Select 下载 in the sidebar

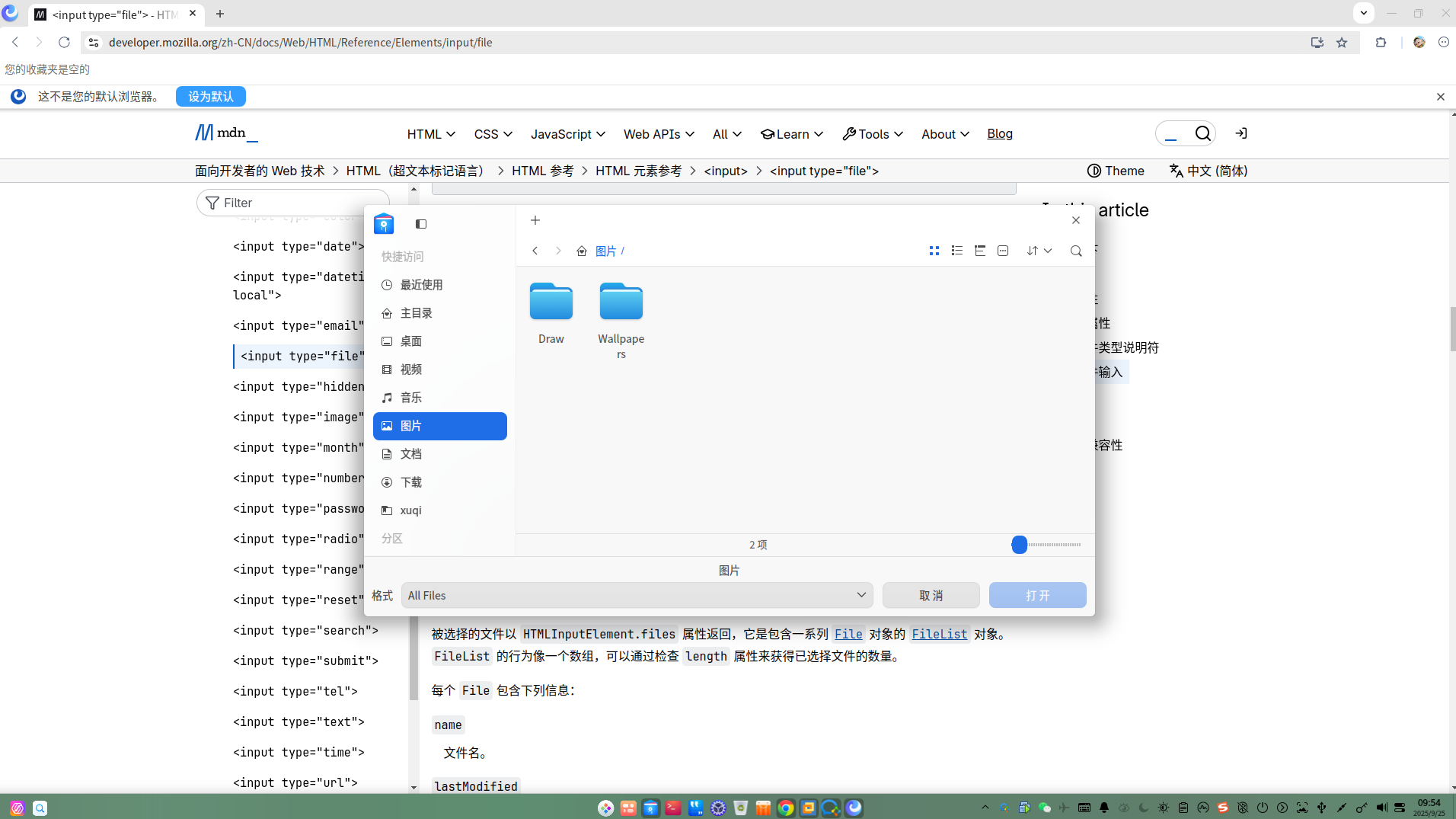tap(440, 482)
